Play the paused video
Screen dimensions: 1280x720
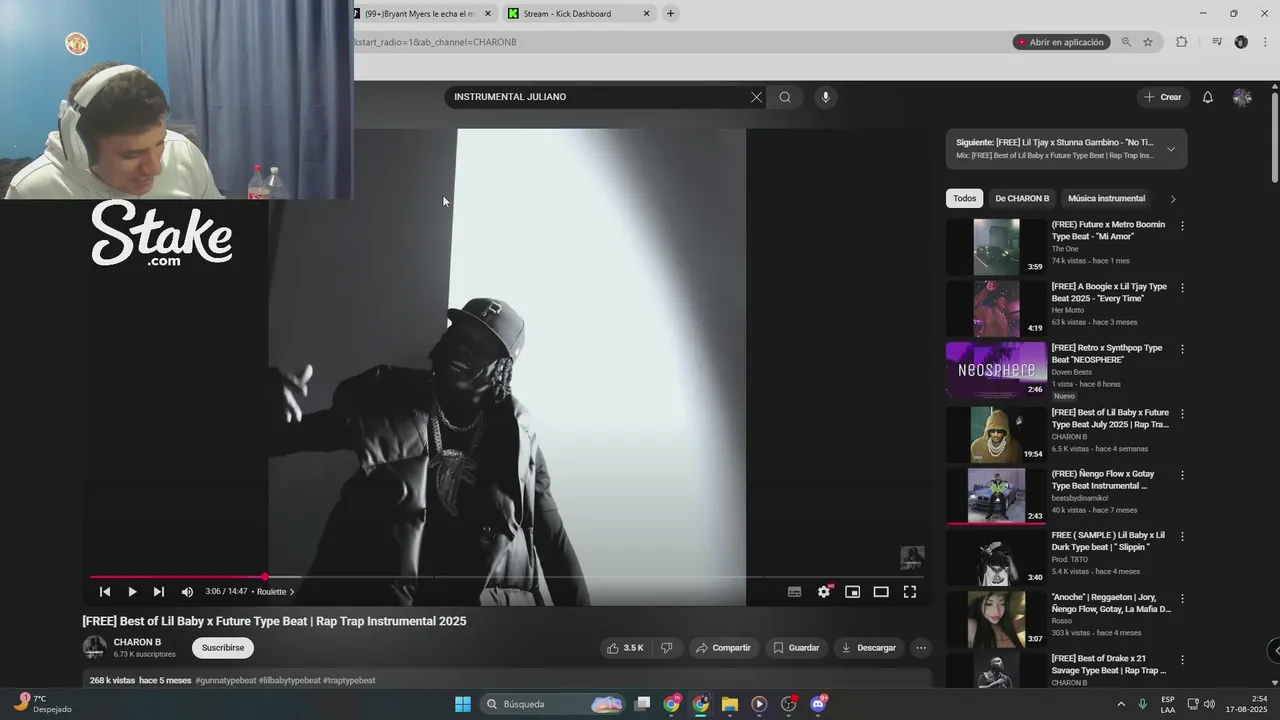coord(132,592)
